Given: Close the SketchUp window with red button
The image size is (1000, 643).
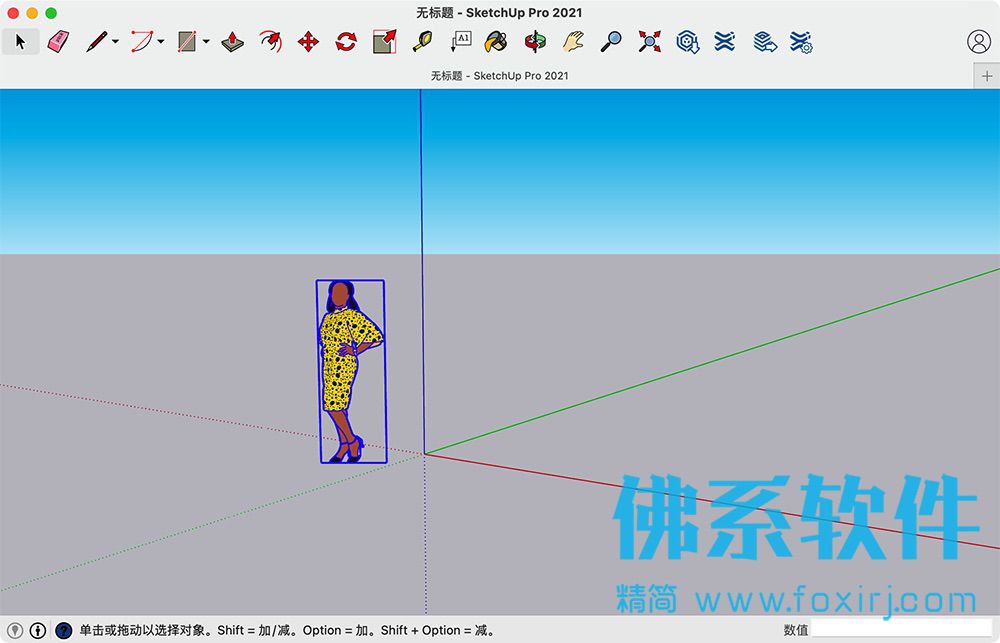Looking at the screenshot, I should [x=13, y=13].
